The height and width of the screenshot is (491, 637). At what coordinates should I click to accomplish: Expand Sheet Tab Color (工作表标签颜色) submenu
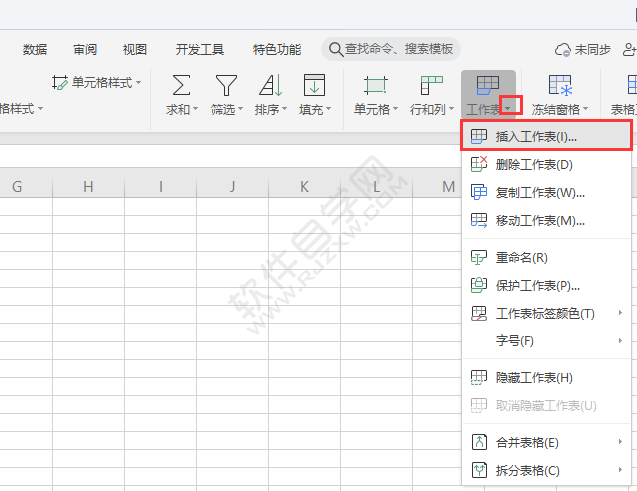620,313
